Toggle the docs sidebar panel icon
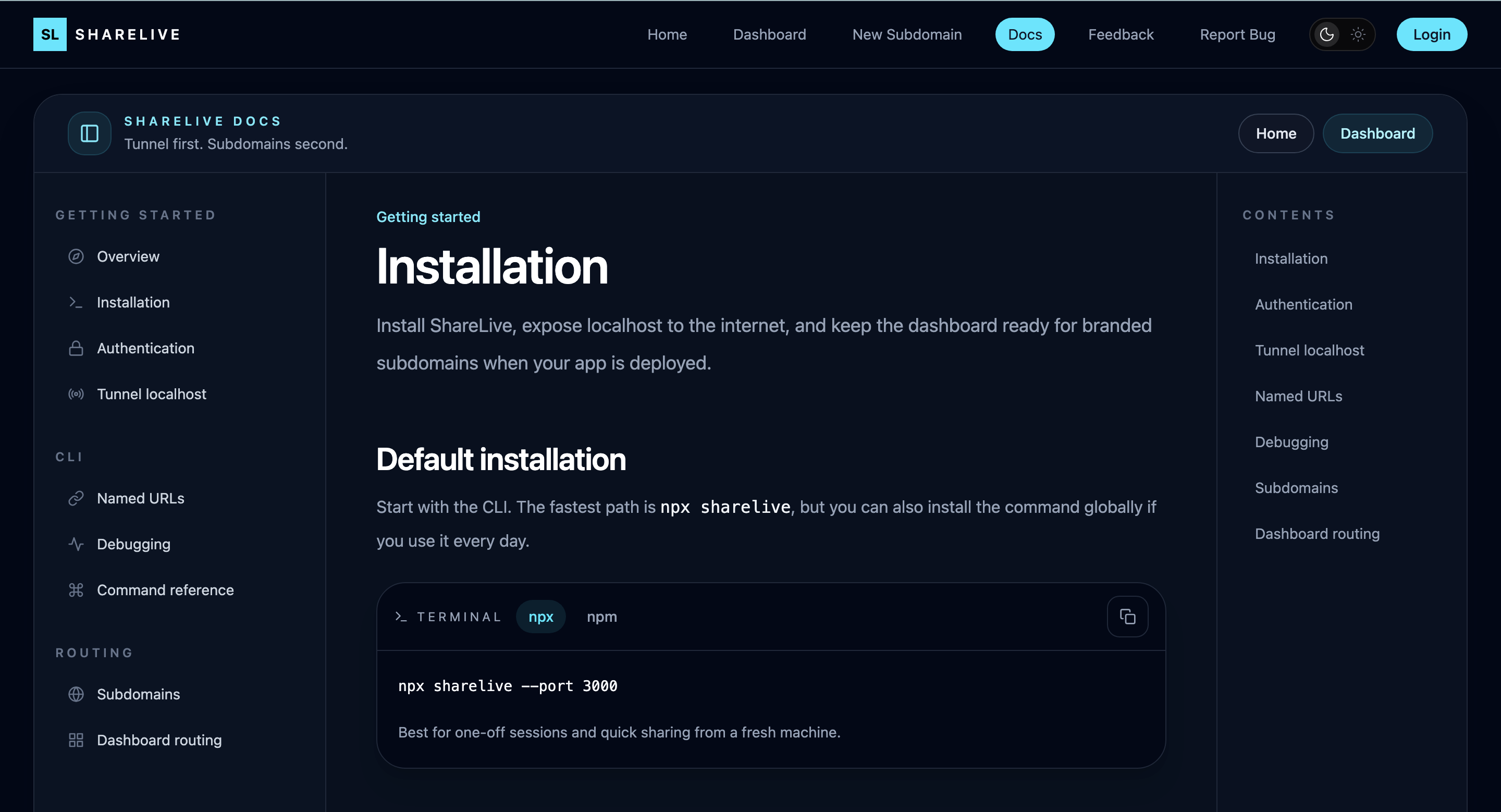The height and width of the screenshot is (812, 1501). 89,133
